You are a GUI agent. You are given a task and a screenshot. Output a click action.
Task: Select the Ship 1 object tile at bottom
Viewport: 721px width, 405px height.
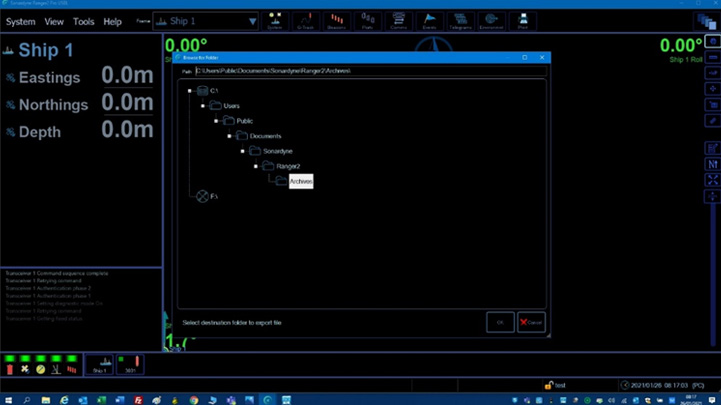pos(99,365)
